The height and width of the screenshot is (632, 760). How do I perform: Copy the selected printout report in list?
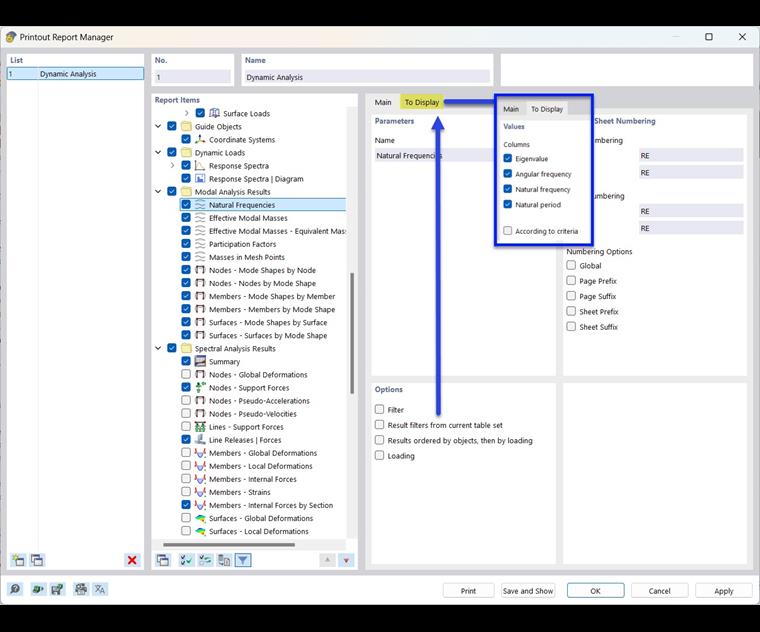[x=37, y=560]
